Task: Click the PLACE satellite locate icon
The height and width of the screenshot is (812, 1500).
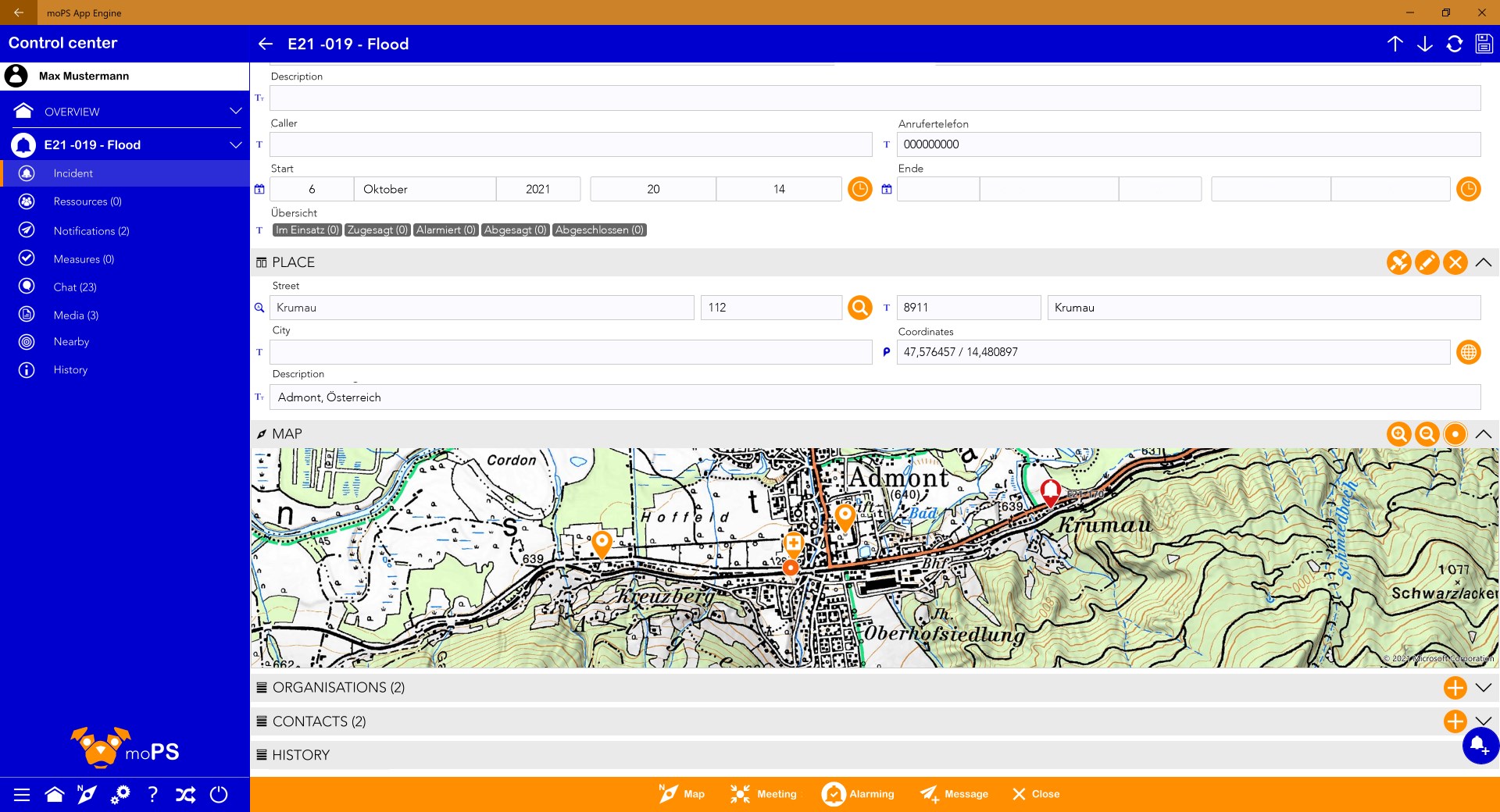Action: (1399, 262)
